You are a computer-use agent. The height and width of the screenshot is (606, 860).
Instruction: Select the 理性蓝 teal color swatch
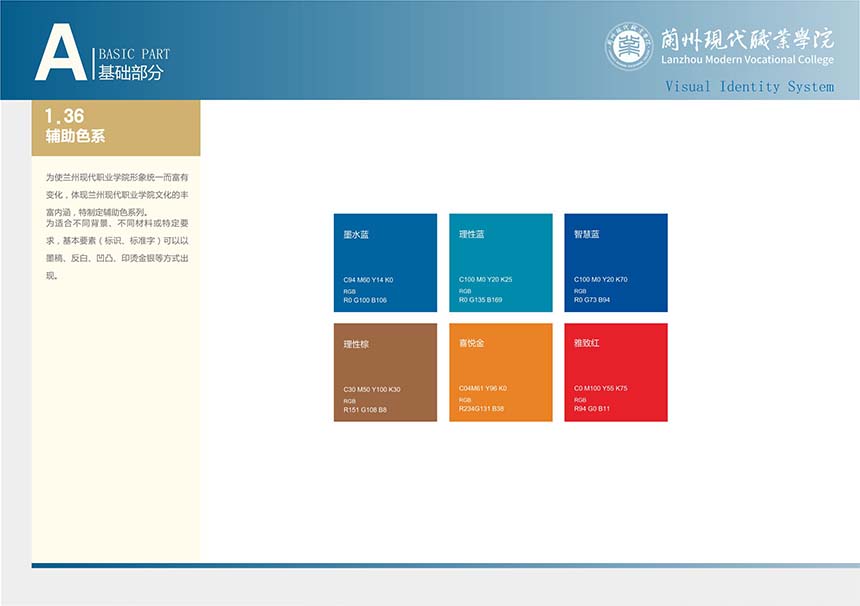[x=500, y=262]
